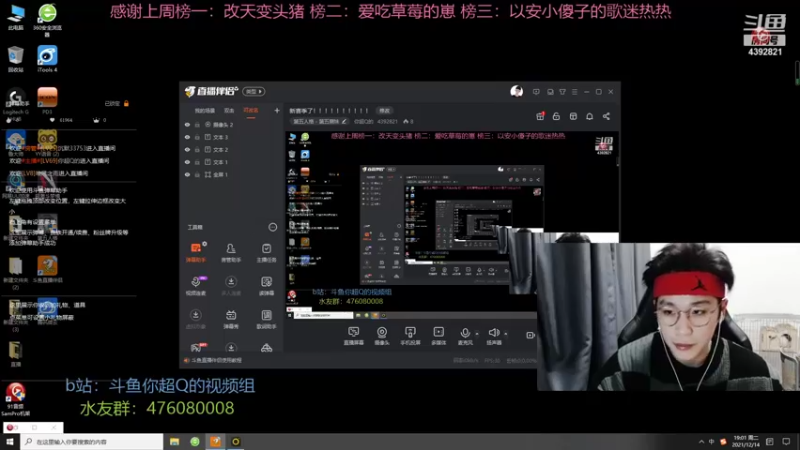This screenshot has width=800, height=450.
Task: Toggle visibility of the 文本 2 layer
Action: [187, 149]
